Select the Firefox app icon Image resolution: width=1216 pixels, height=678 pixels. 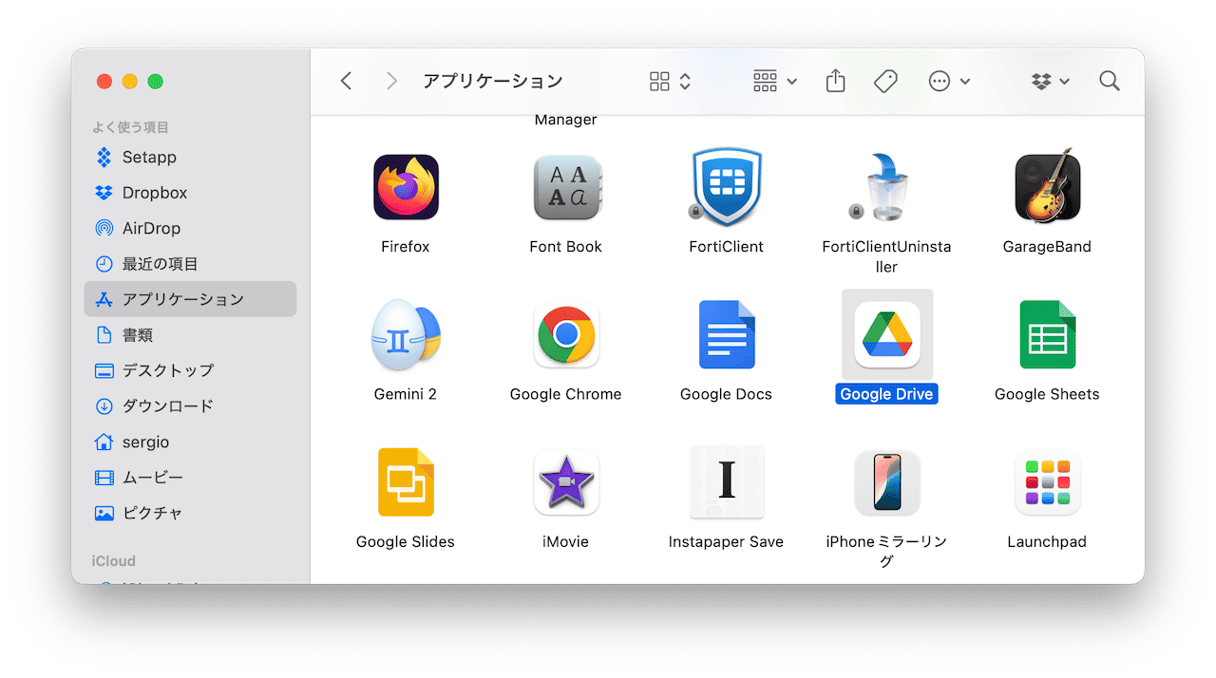[x=405, y=187]
